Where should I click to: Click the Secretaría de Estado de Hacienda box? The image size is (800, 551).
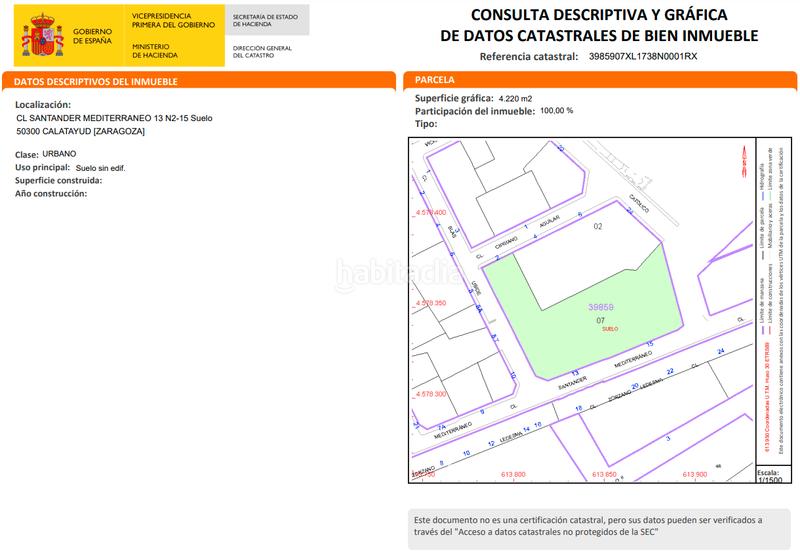pos(266,20)
